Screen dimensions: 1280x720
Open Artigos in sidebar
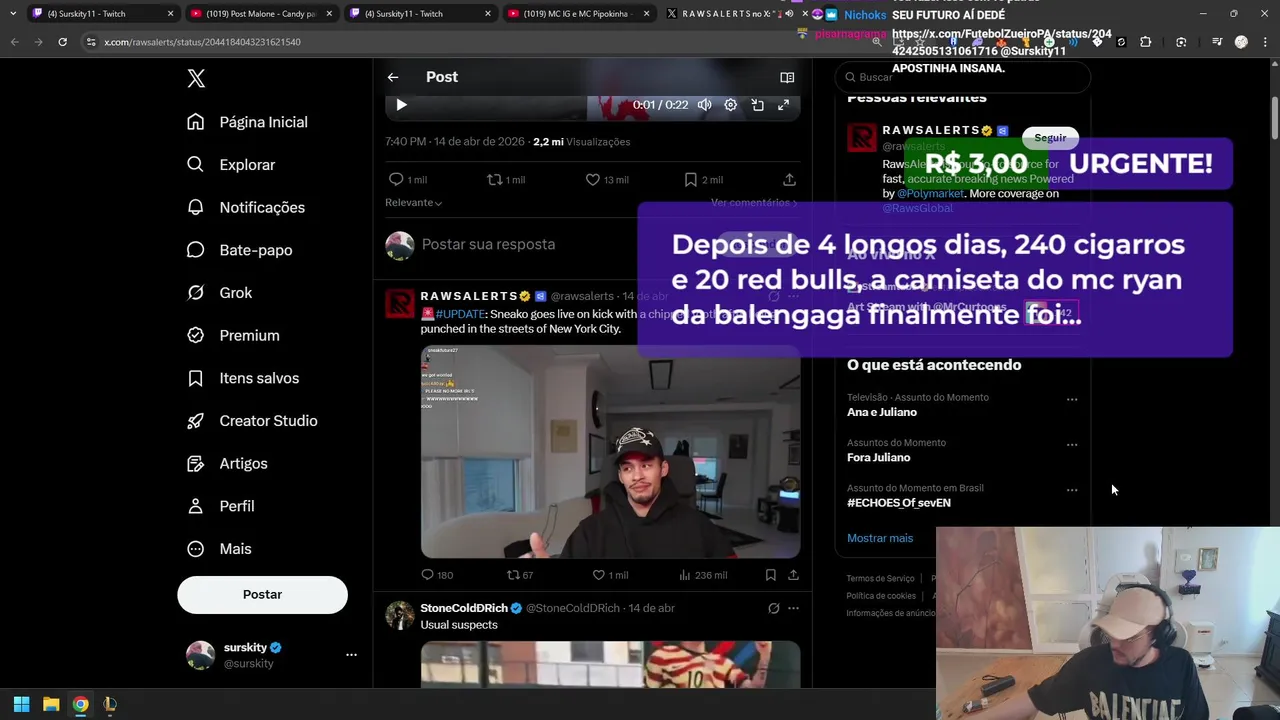click(x=227, y=463)
